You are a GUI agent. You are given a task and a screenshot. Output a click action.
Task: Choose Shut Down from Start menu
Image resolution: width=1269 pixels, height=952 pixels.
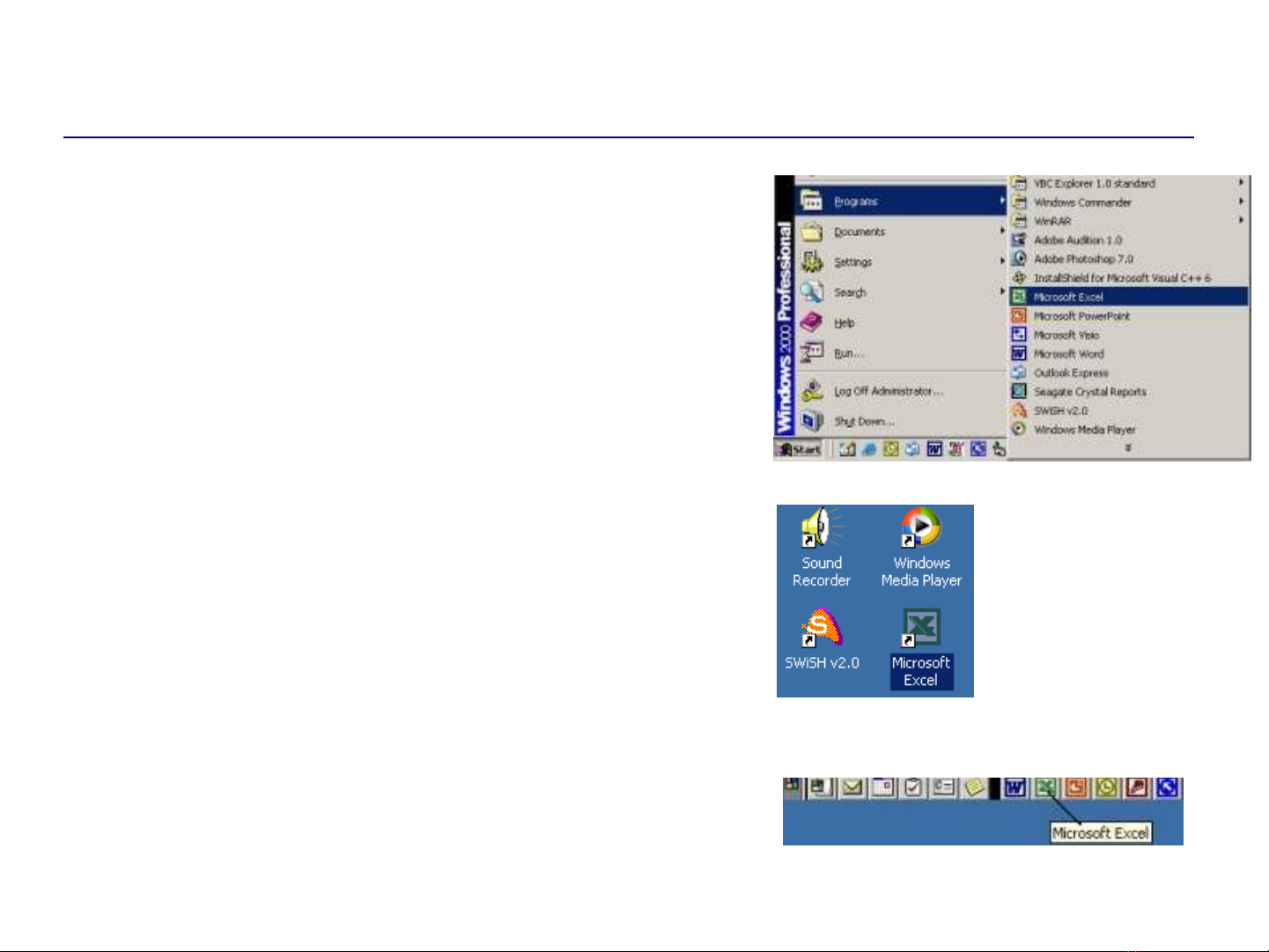863,422
